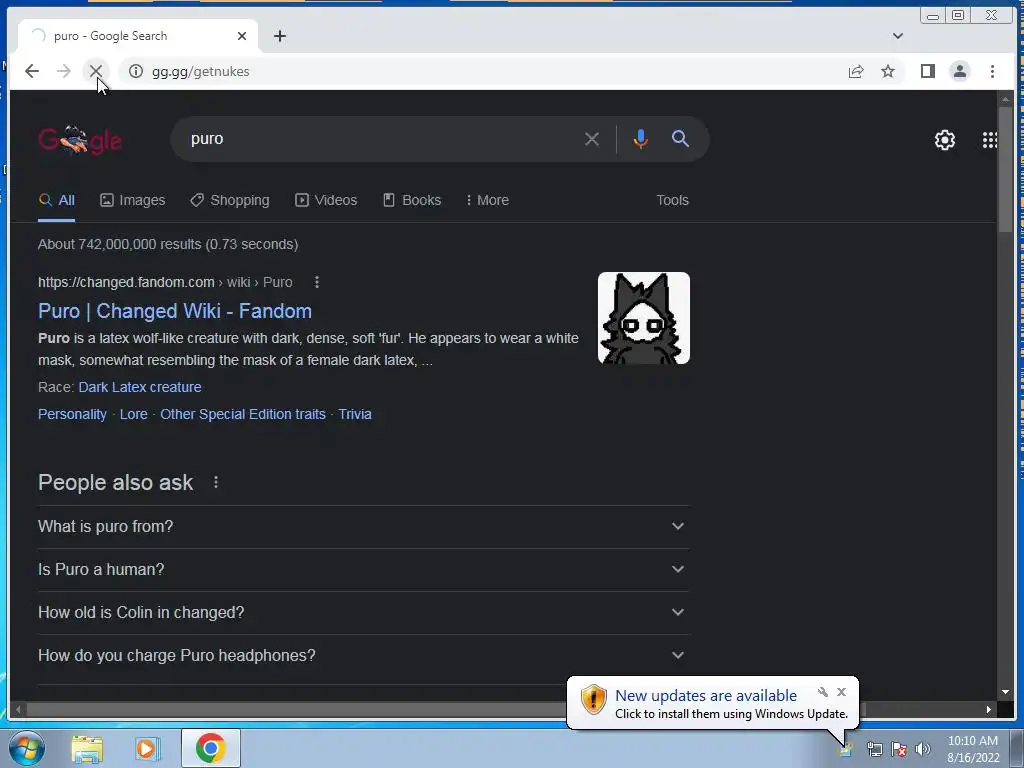
Task: Open the taskbar clock and date
Action: point(972,749)
